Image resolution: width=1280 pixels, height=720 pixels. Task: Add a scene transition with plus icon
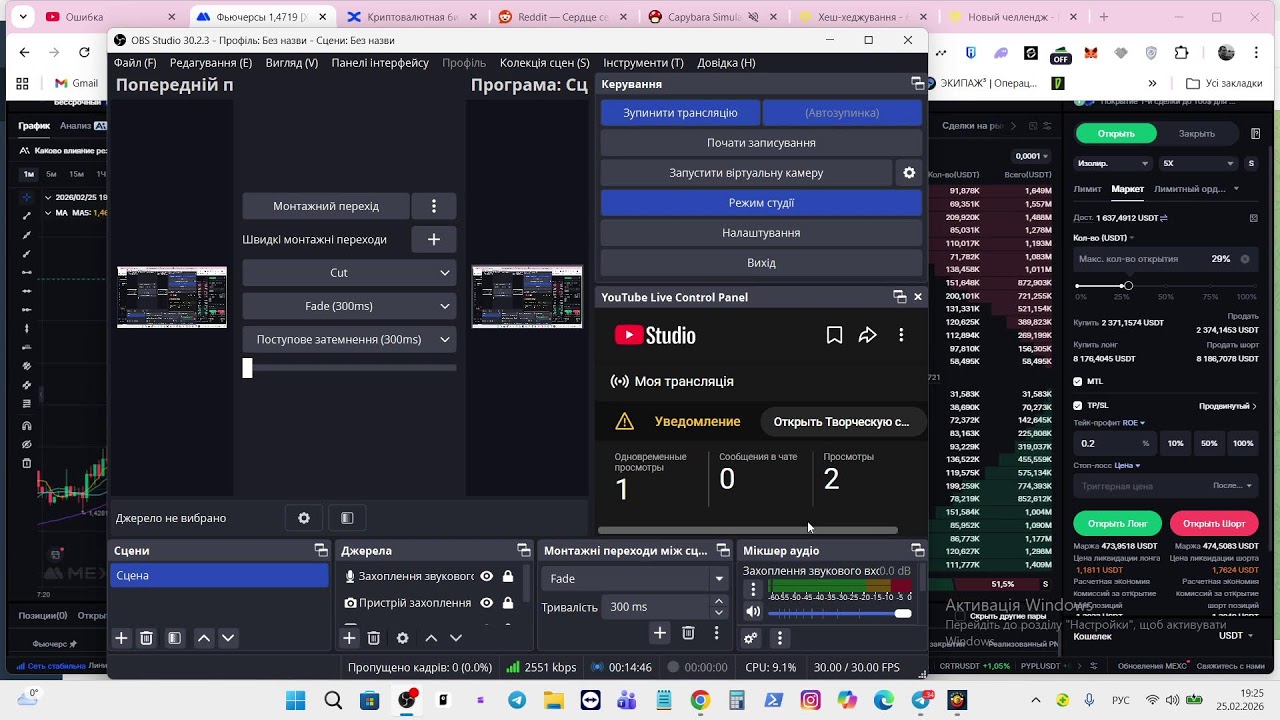pos(660,633)
